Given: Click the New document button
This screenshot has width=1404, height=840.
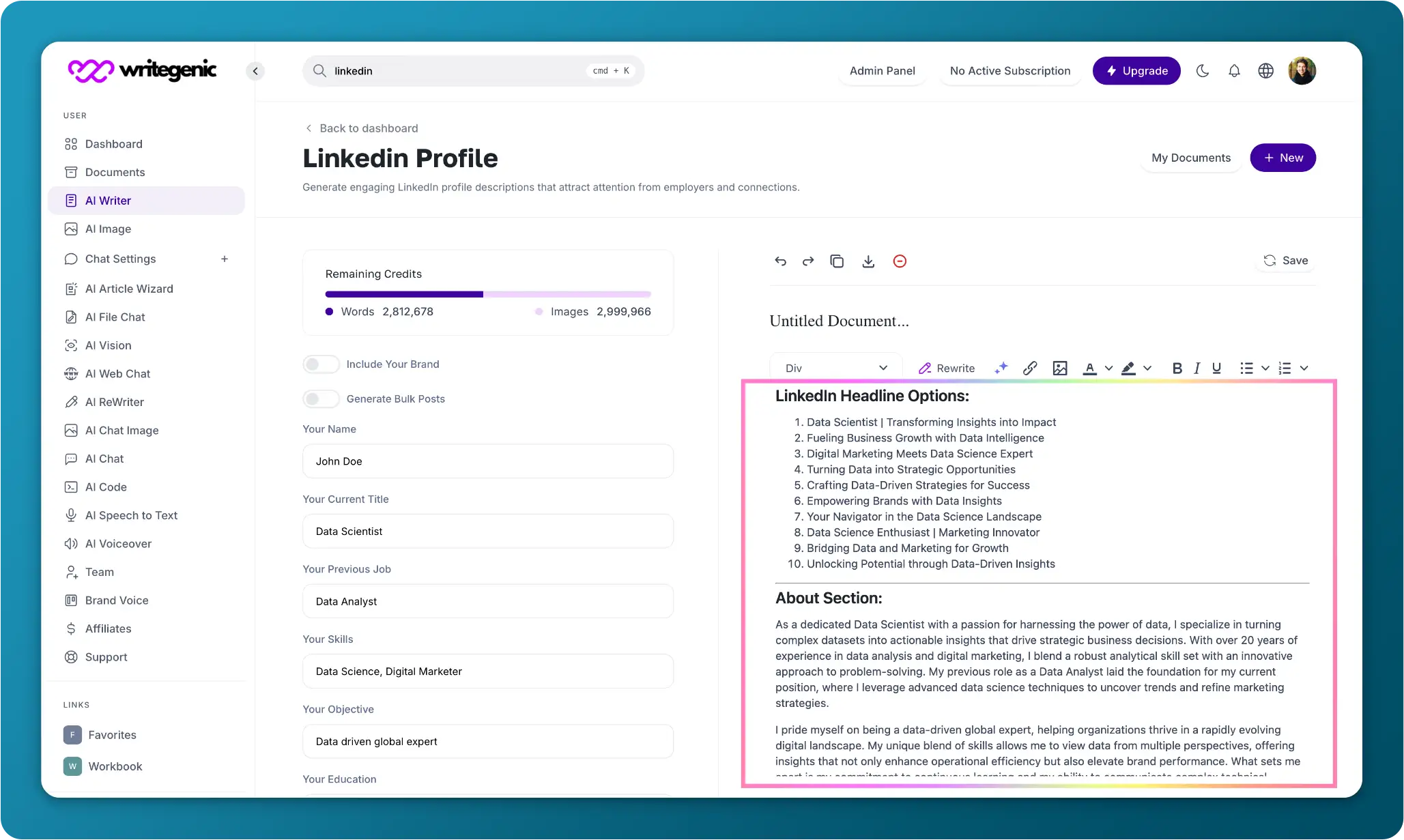Looking at the screenshot, I should click(x=1284, y=157).
